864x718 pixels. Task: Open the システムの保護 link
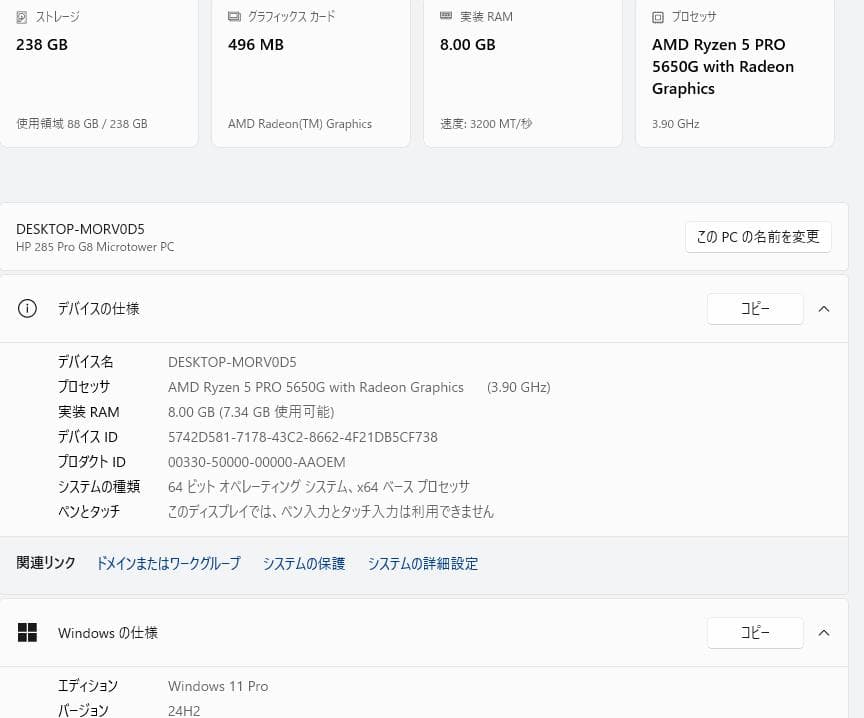[x=304, y=563]
